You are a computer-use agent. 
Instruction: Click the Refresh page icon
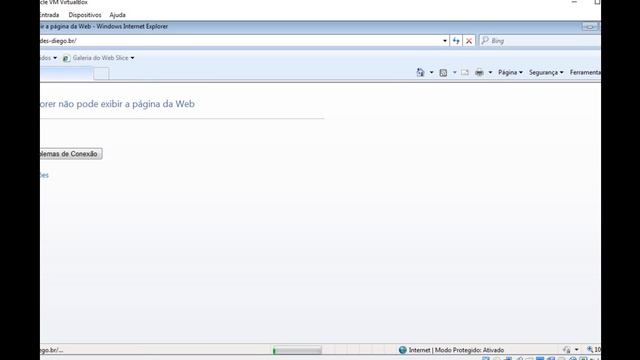[456, 41]
